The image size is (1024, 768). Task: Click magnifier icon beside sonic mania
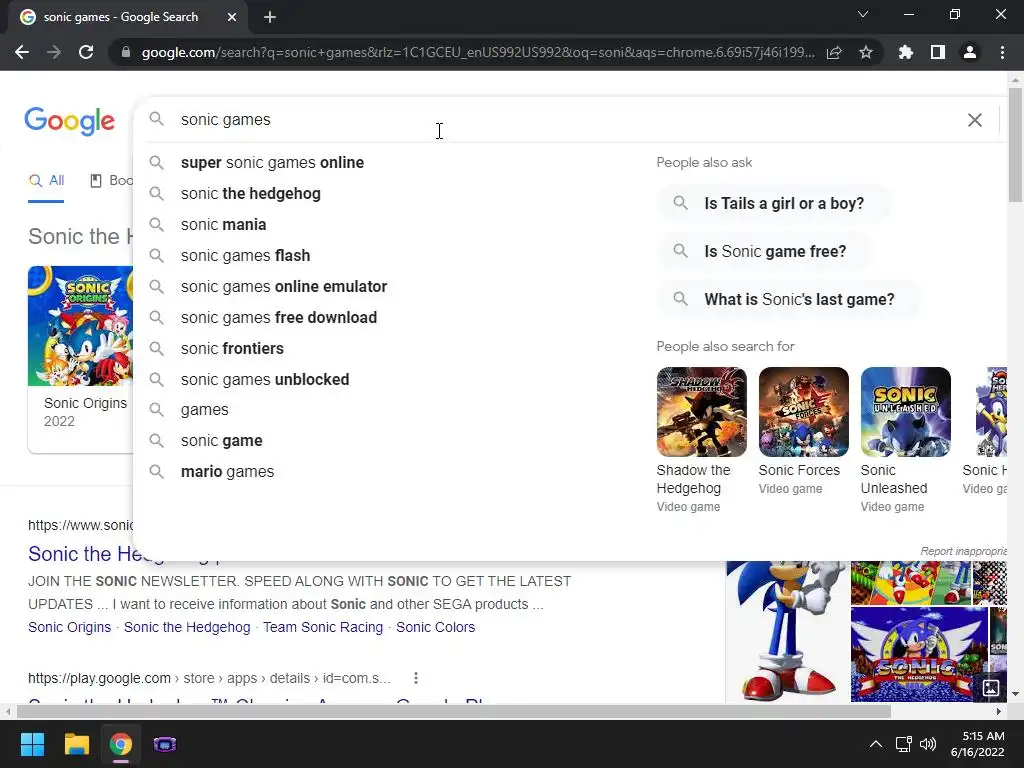[156, 225]
